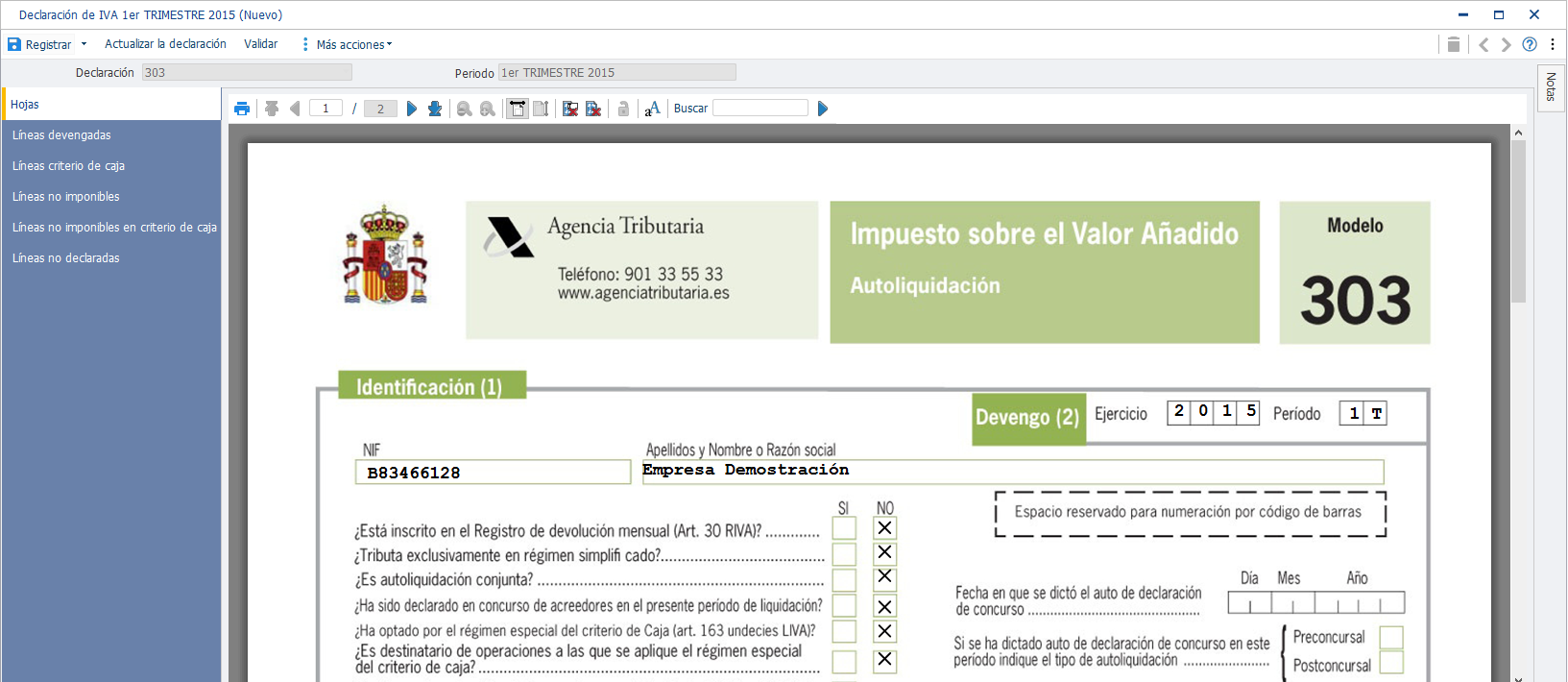1568x682 pixels.
Task: Click the blue printer icon in the report toolbar
Action: [x=242, y=109]
